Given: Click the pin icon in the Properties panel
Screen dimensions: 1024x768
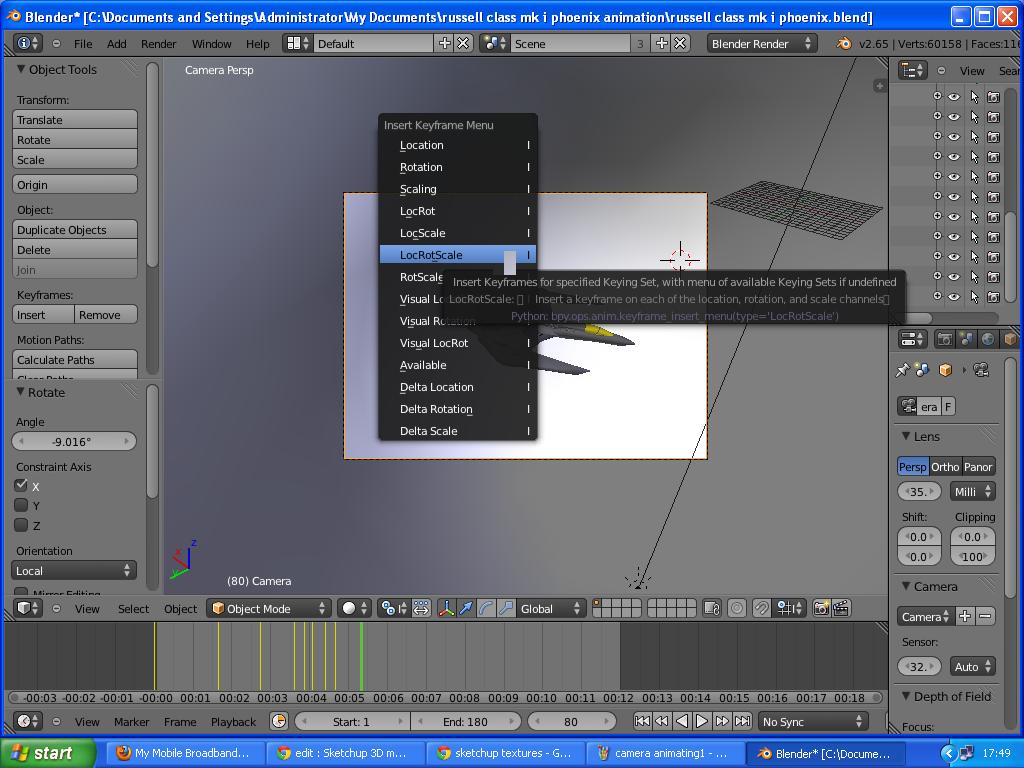Looking at the screenshot, I should 901,370.
